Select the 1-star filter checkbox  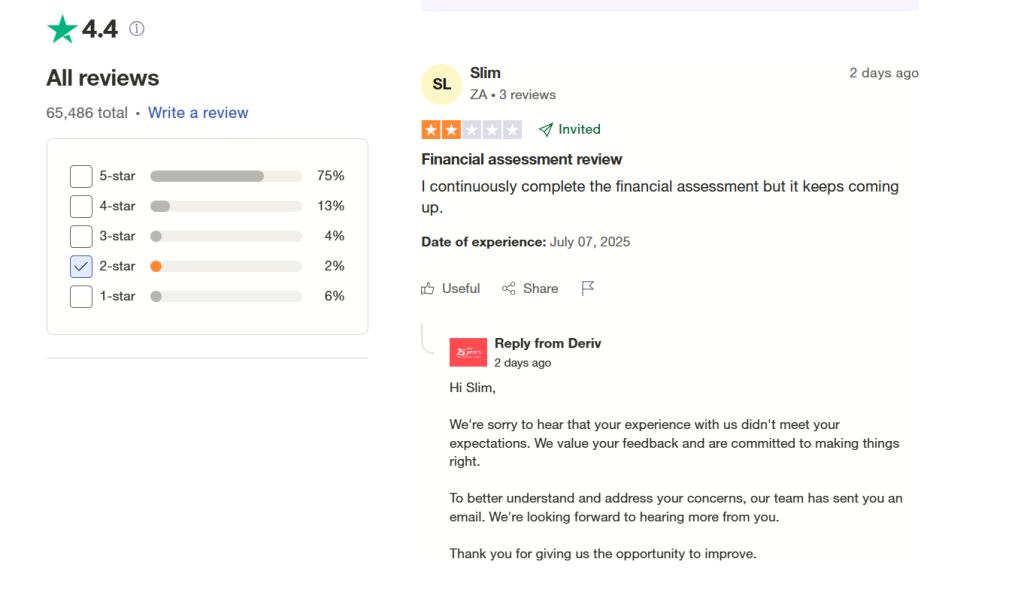81,296
